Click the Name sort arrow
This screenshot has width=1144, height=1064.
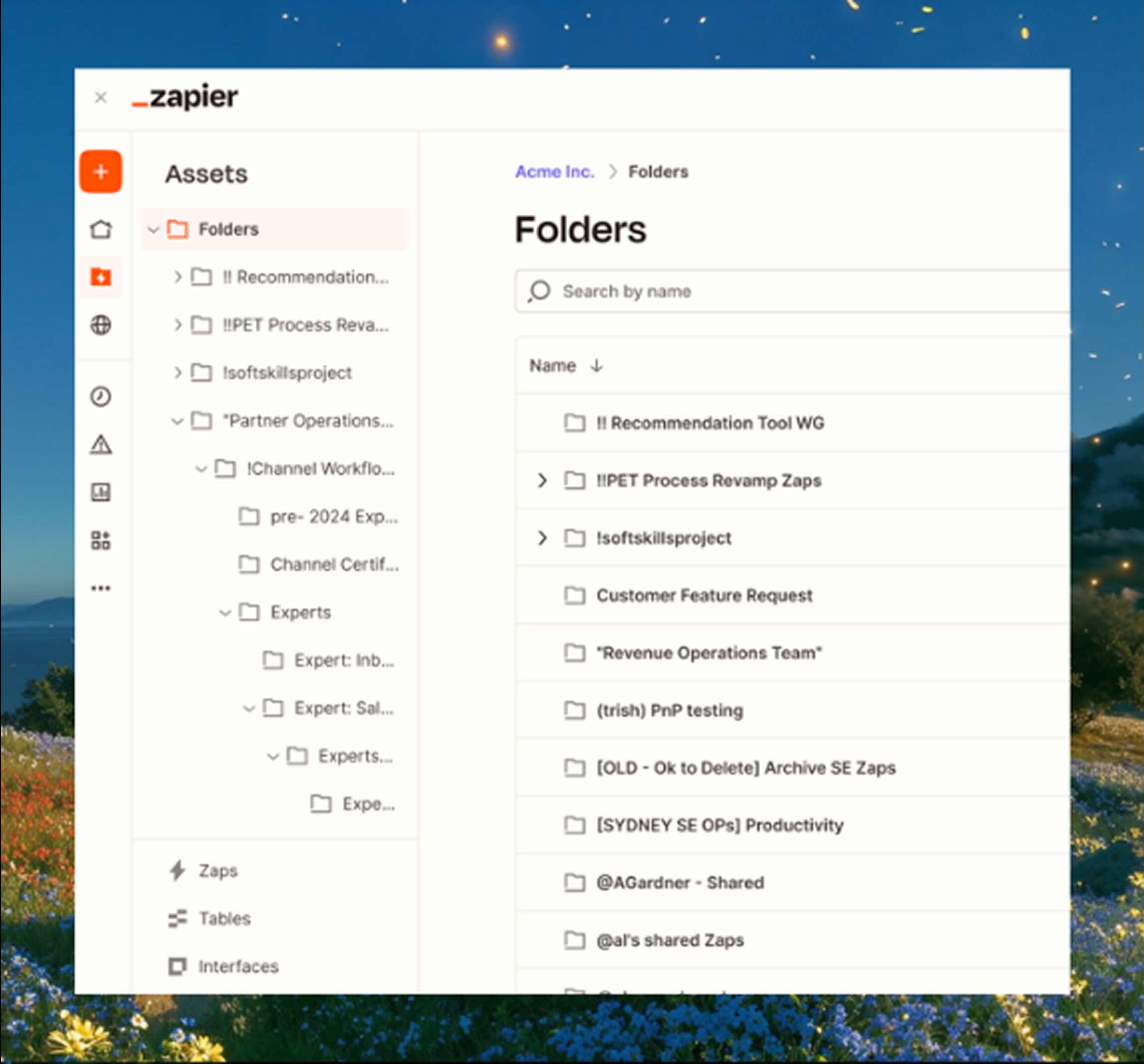(x=597, y=366)
